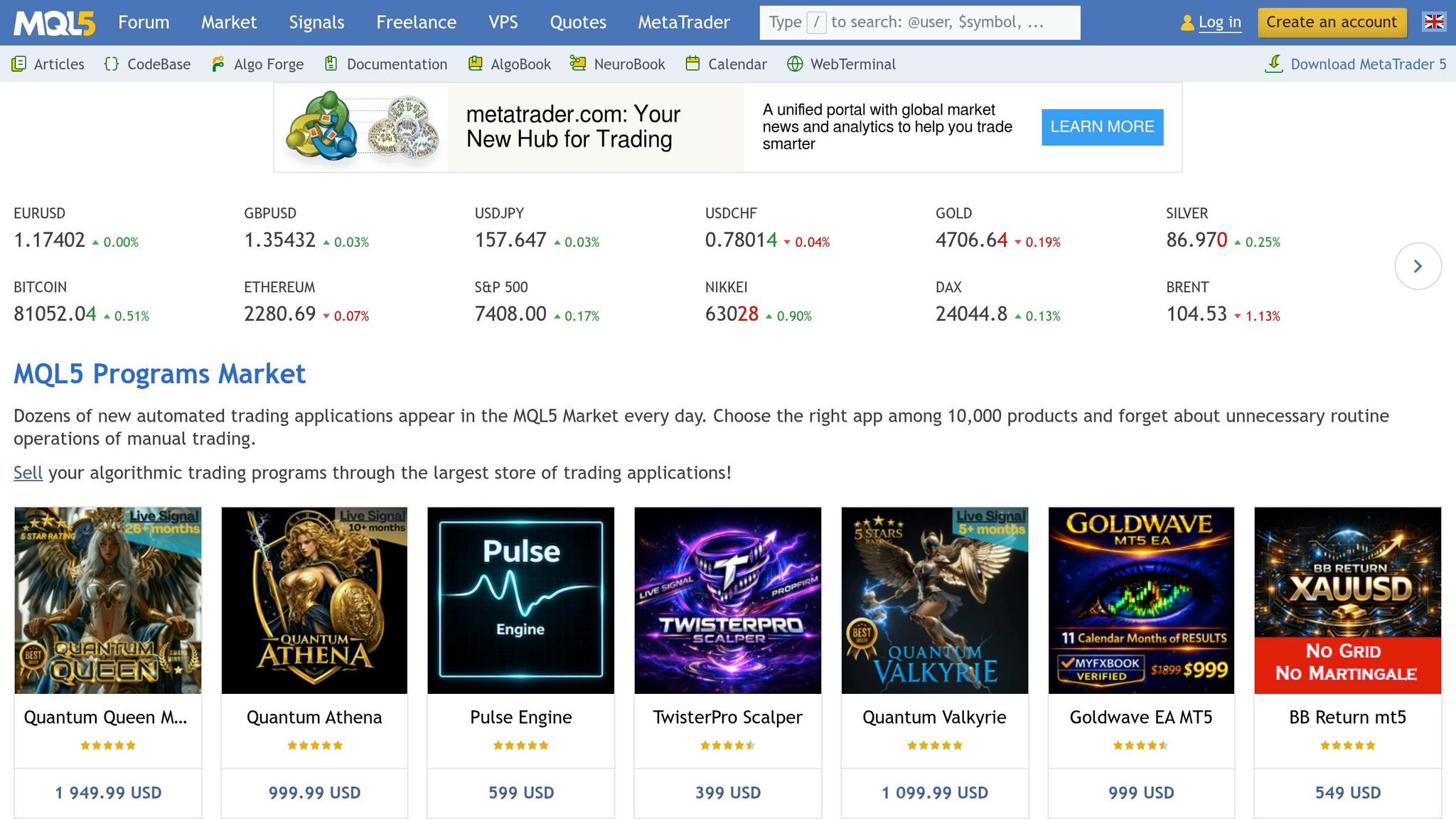Screen dimensions: 1456x819
Task: Click the Pulse Engine product title
Action: tap(521, 717)
